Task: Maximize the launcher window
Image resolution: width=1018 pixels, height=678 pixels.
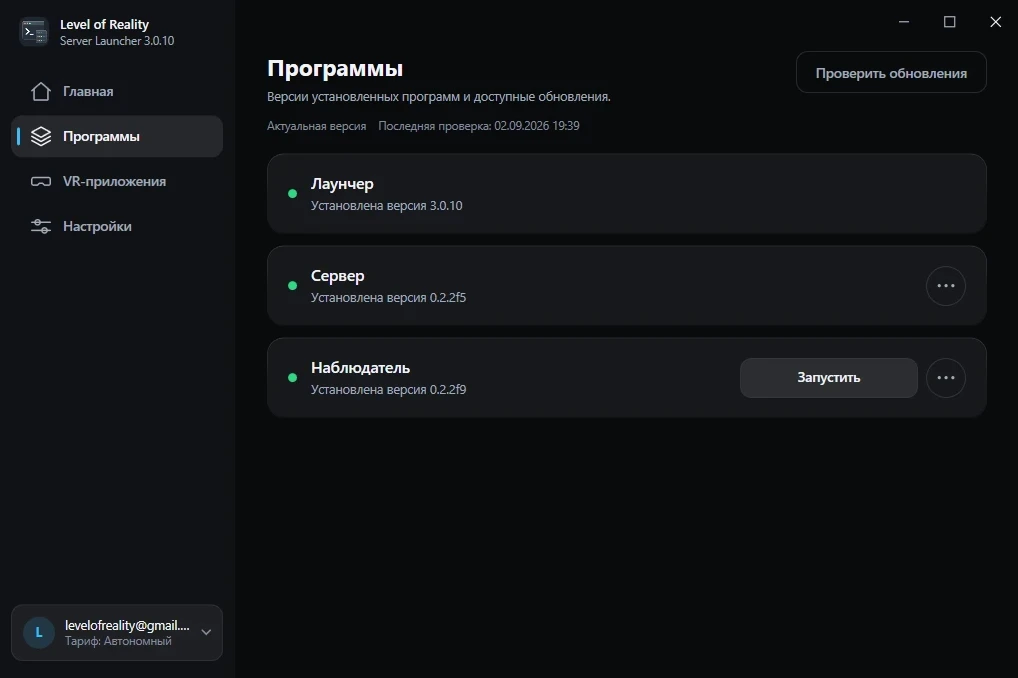Action: [949, 22]
